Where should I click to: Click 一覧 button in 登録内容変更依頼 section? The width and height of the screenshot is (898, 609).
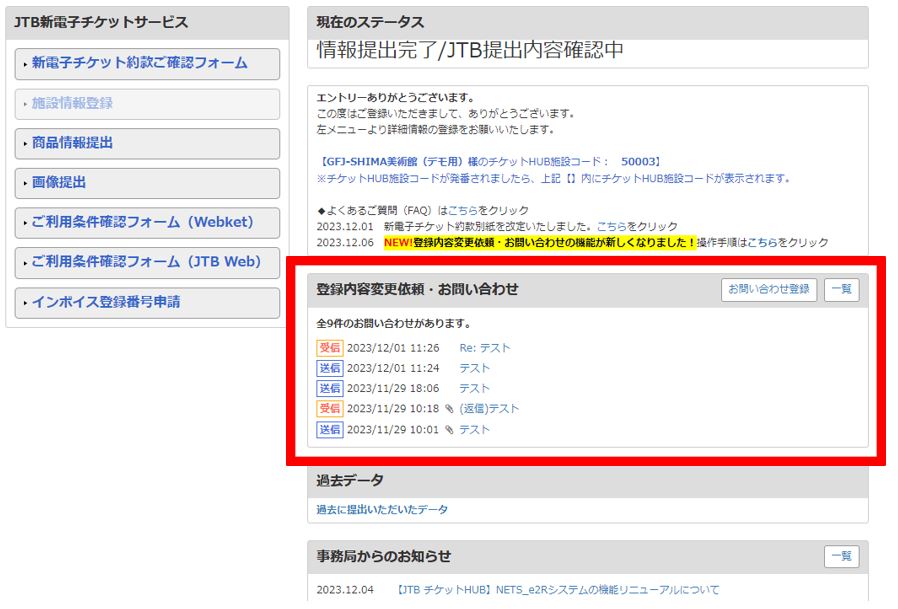click(x=841, y=289)
